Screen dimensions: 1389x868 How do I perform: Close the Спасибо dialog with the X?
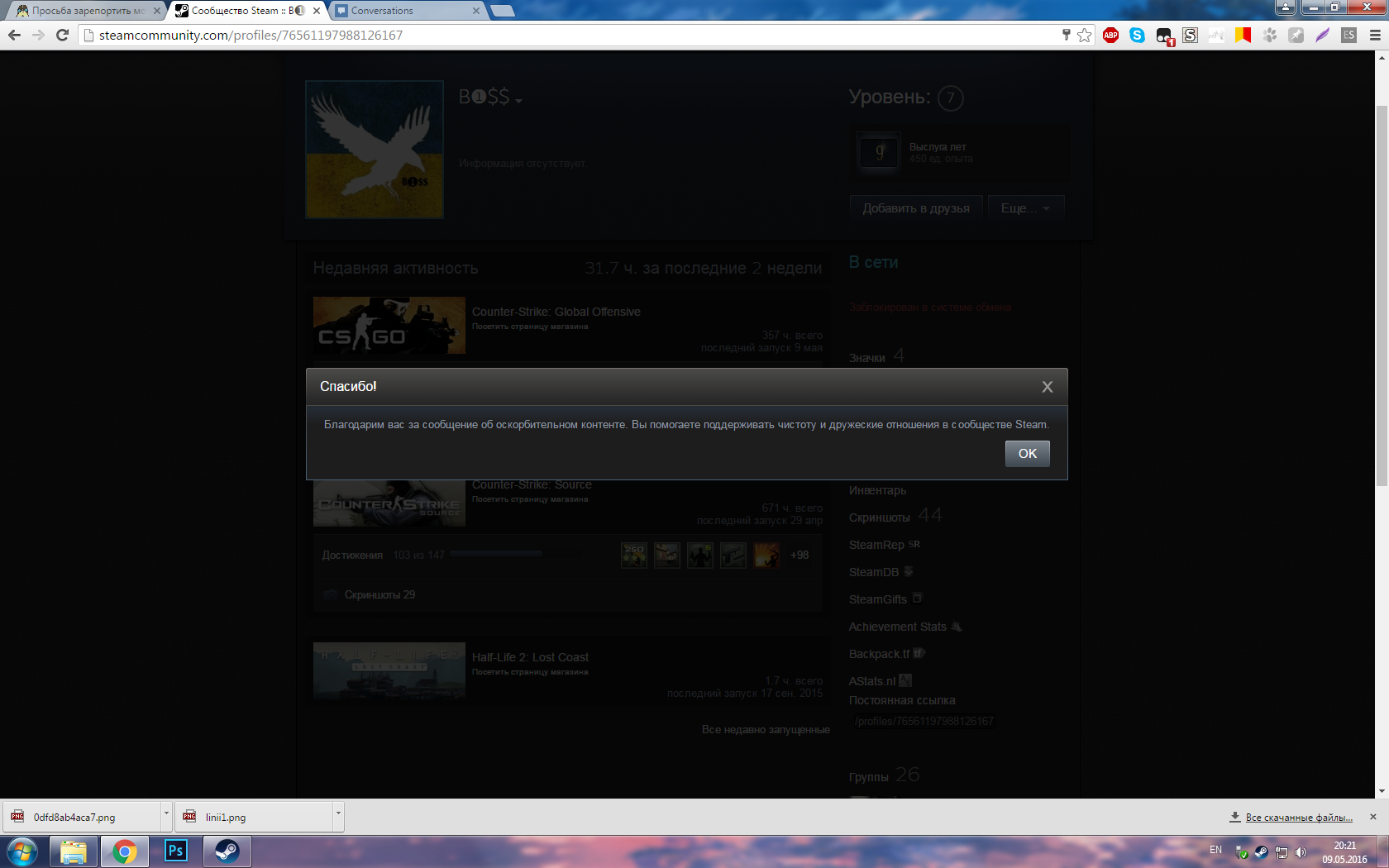tap(1047, 387)
